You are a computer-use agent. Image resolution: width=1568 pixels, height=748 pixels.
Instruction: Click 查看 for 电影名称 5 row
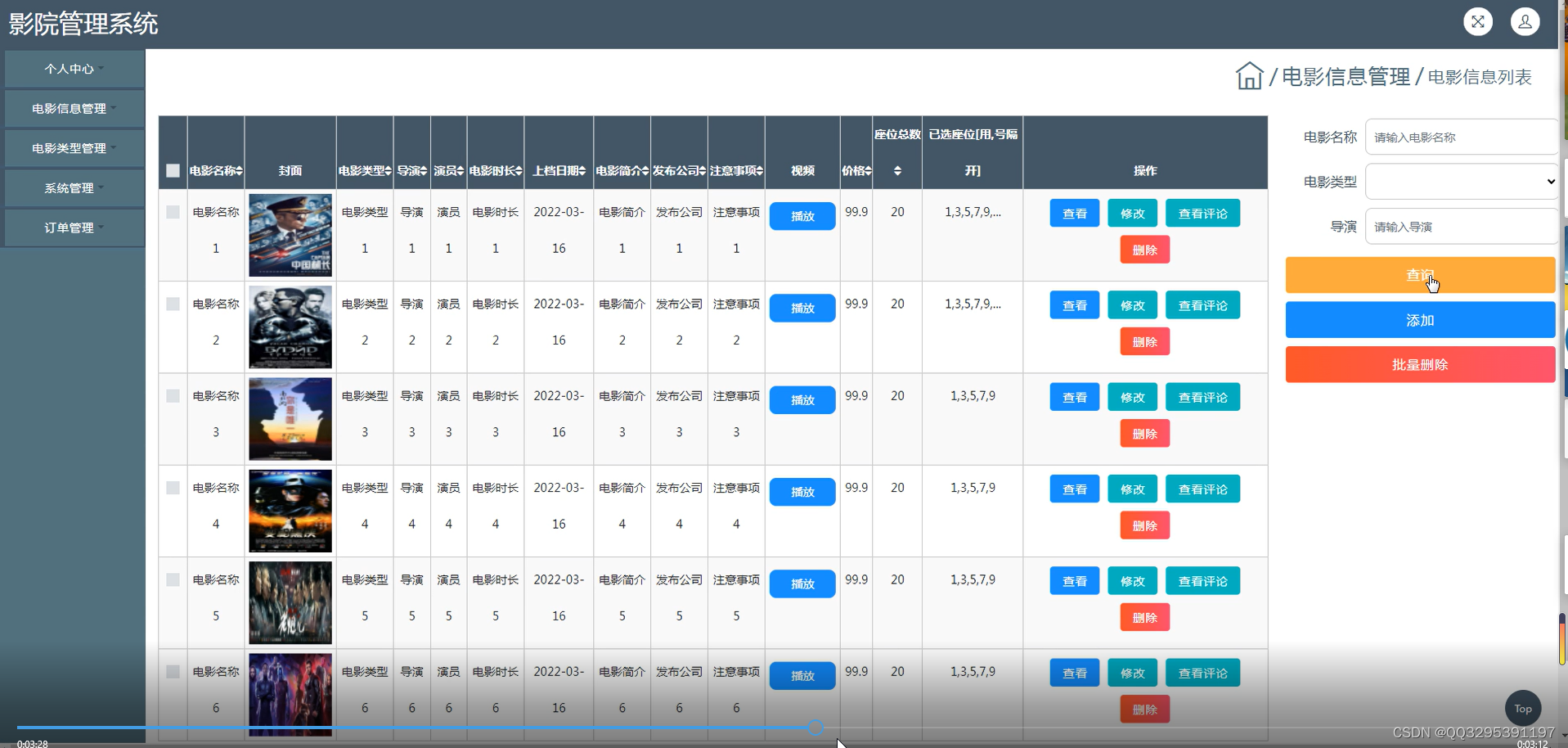coord(1075,581)
